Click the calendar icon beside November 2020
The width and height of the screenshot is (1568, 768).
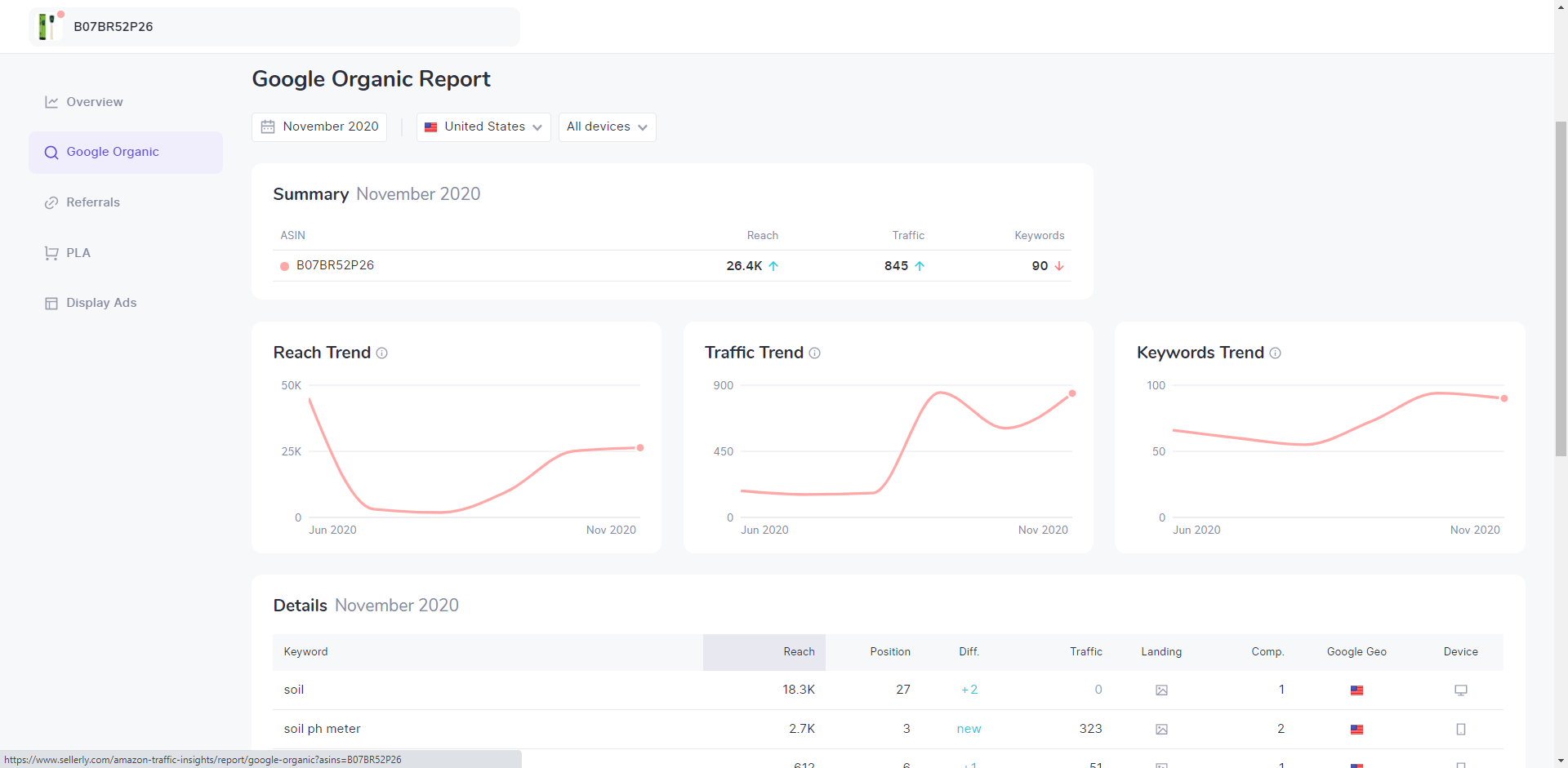[268, 127]
